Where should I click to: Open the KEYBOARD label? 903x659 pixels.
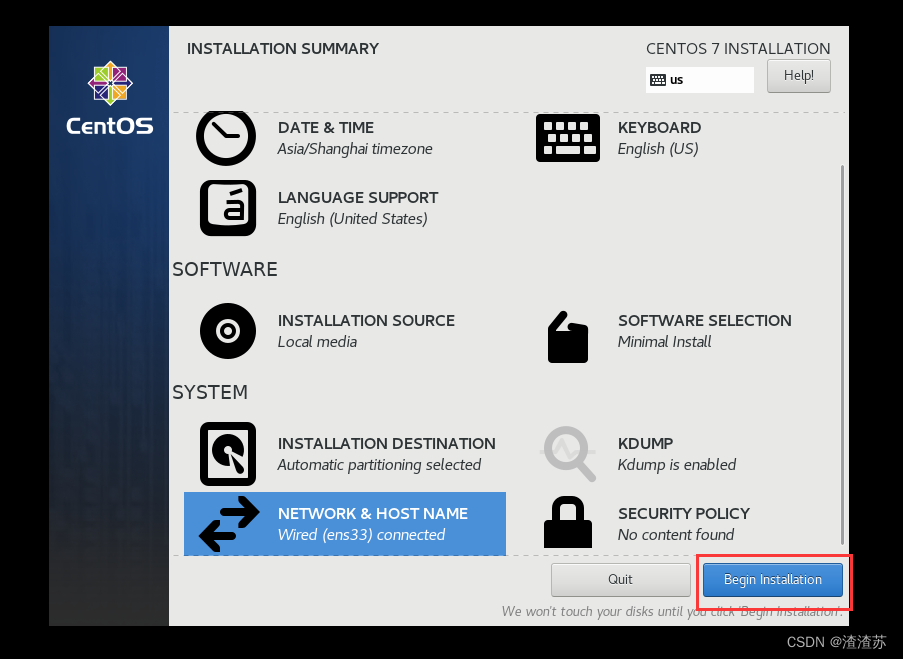click(659, 128)
